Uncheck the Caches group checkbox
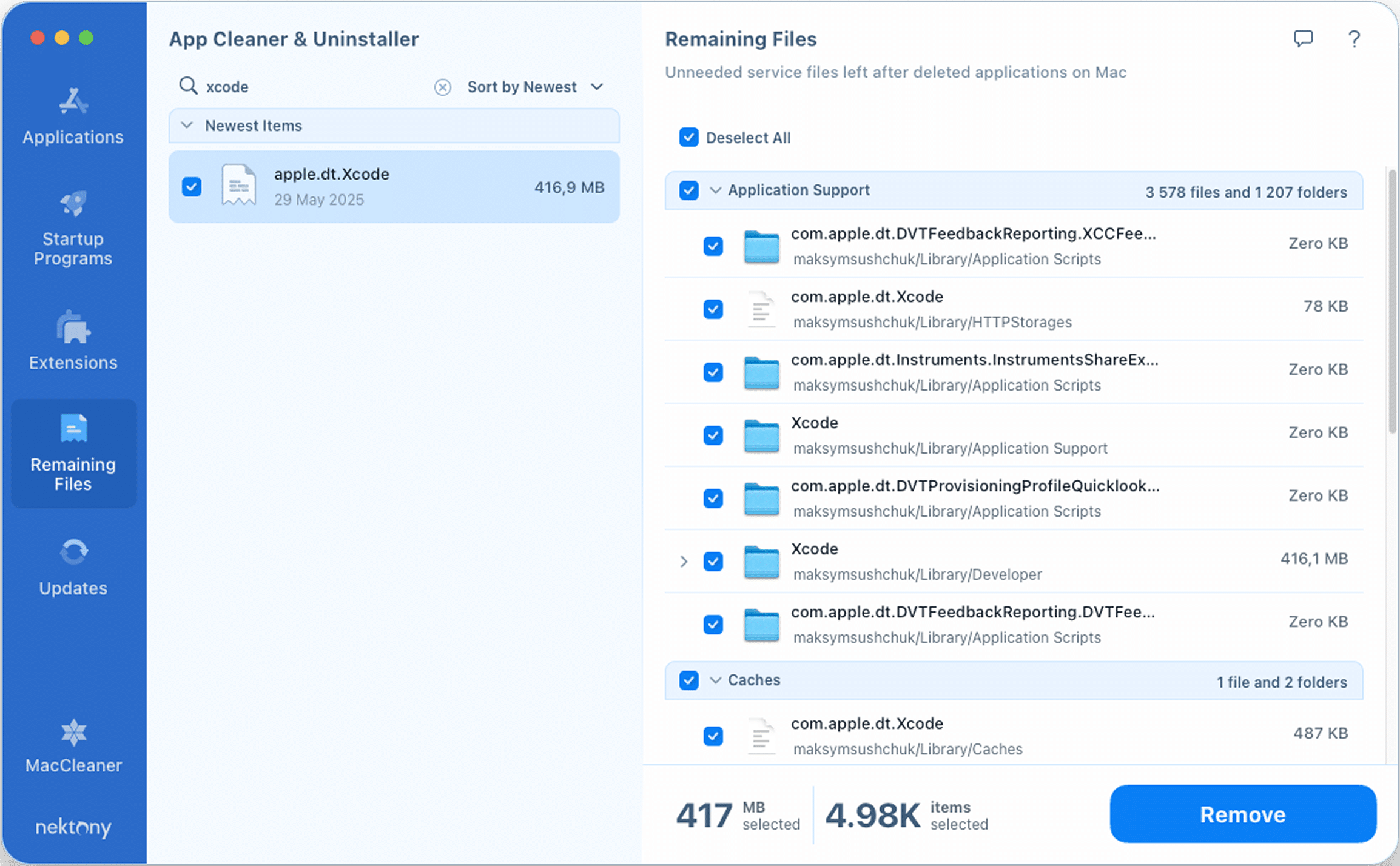Viewport: 1400px width, 866px height. (688, 680)
